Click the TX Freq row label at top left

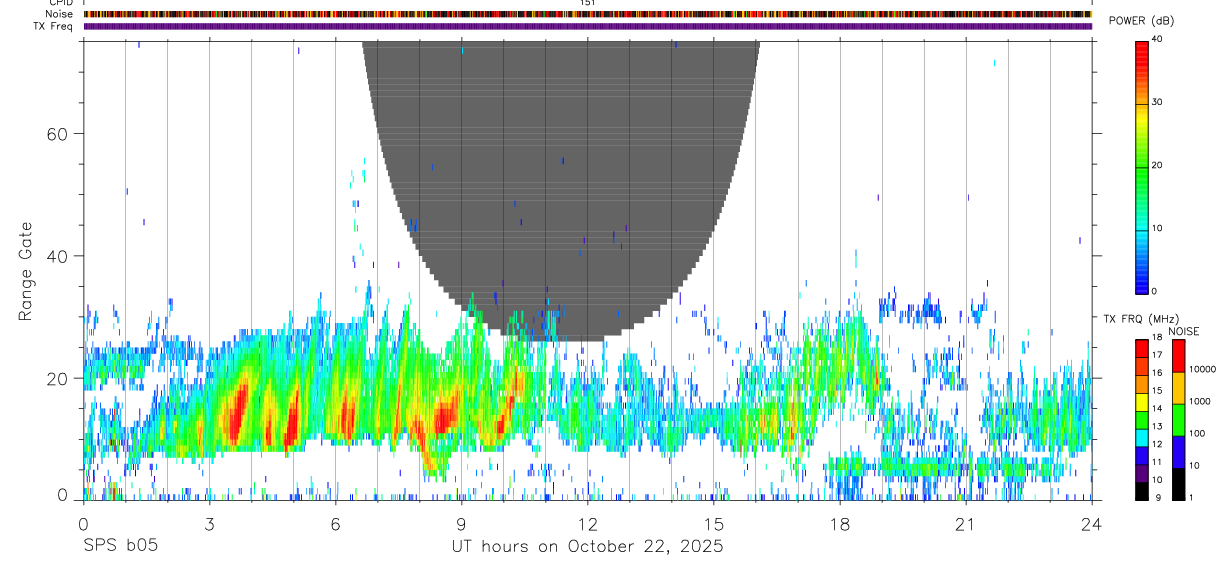point(55,26)
